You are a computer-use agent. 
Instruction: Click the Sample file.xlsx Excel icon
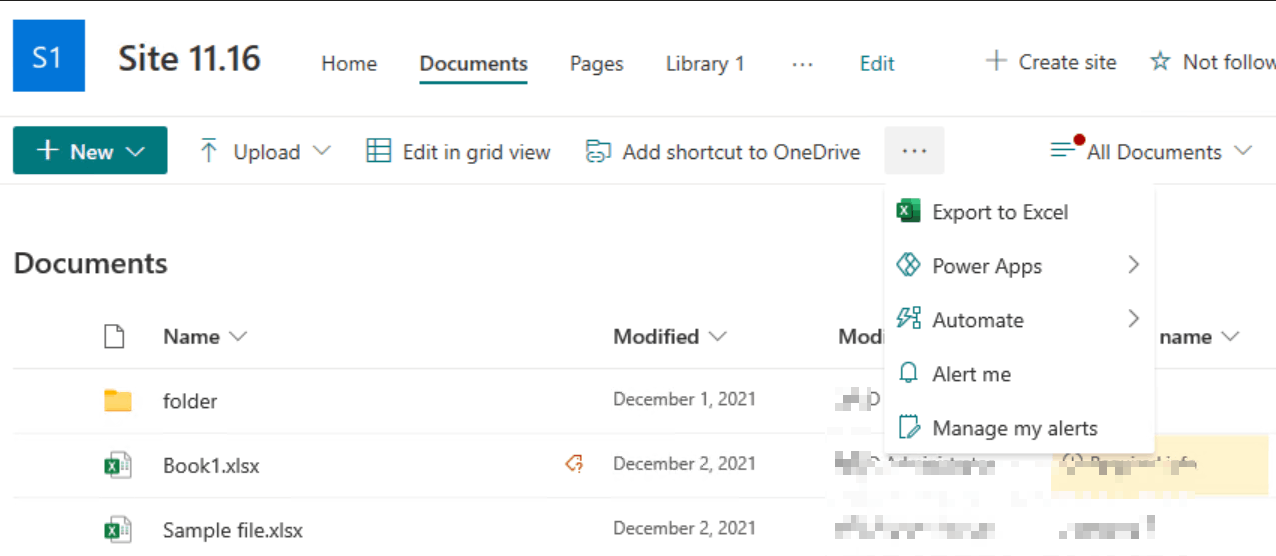118,529
